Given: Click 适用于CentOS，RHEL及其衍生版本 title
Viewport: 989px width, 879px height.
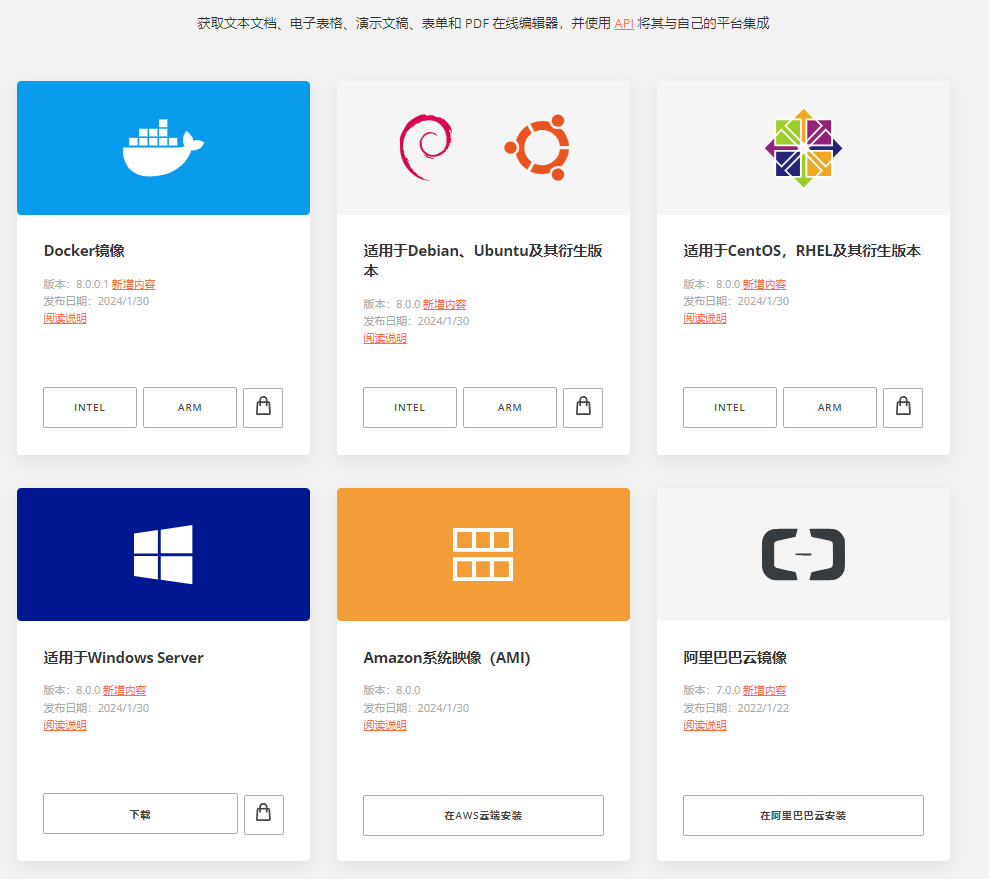Looking at the screenshot, I should (x=802, y=251).
